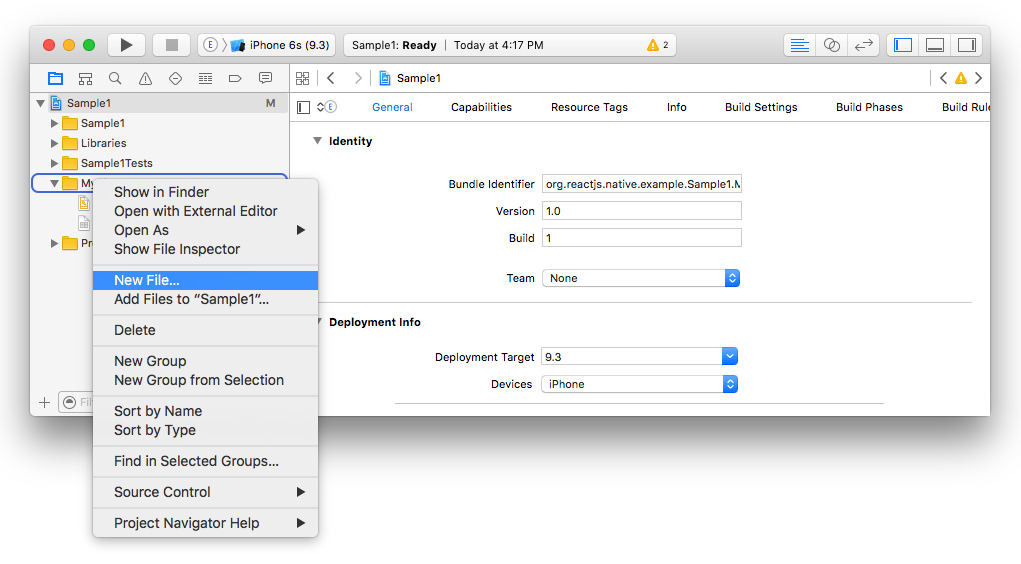Show the Test navigator
This screenshot has height=564, width=1021.
(x=175, y=78)
